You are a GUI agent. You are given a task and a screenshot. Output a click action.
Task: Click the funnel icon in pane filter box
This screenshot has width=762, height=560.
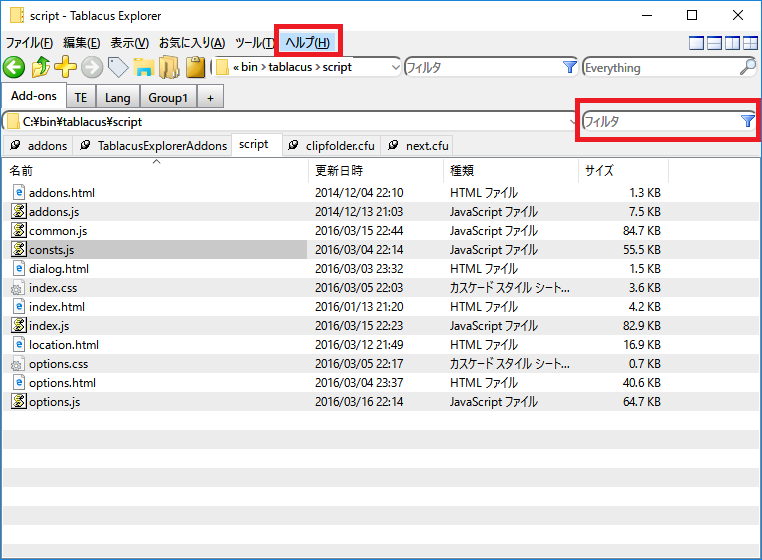coord(747,121)
